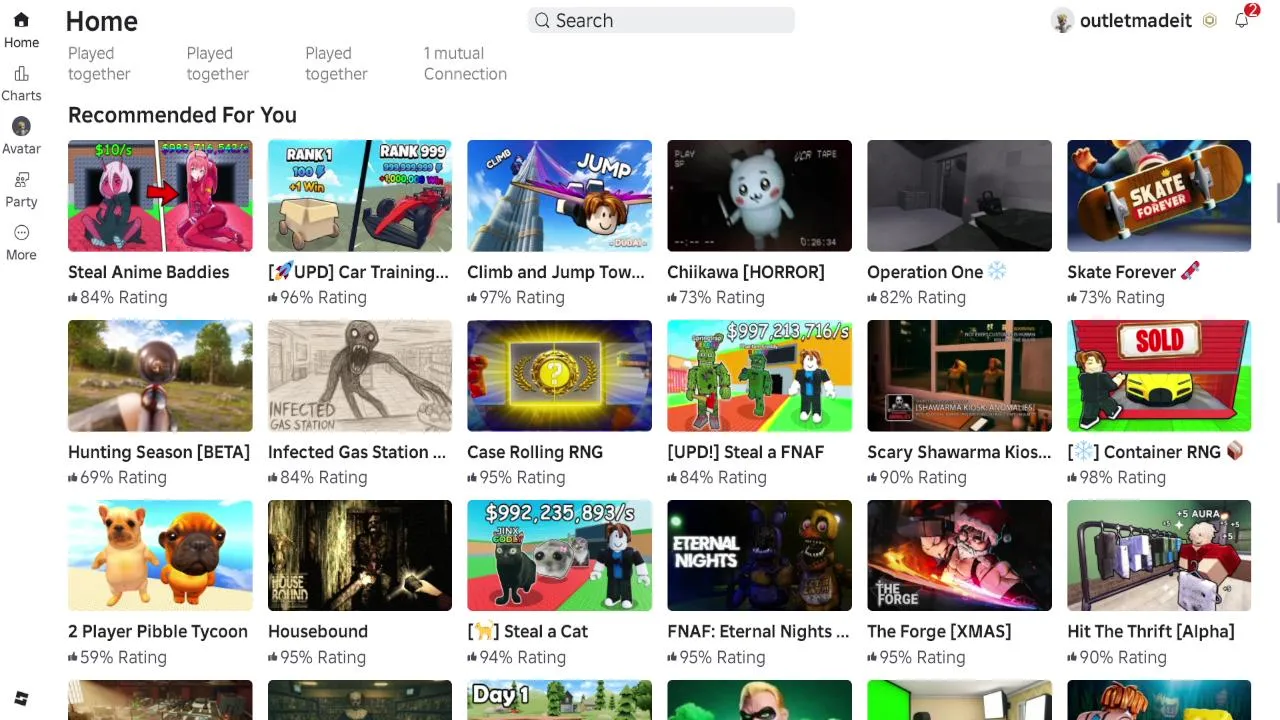Click the page vertical scrollbar
The width and height of the screenshot is (1280, 720).
pos(1277,204)
